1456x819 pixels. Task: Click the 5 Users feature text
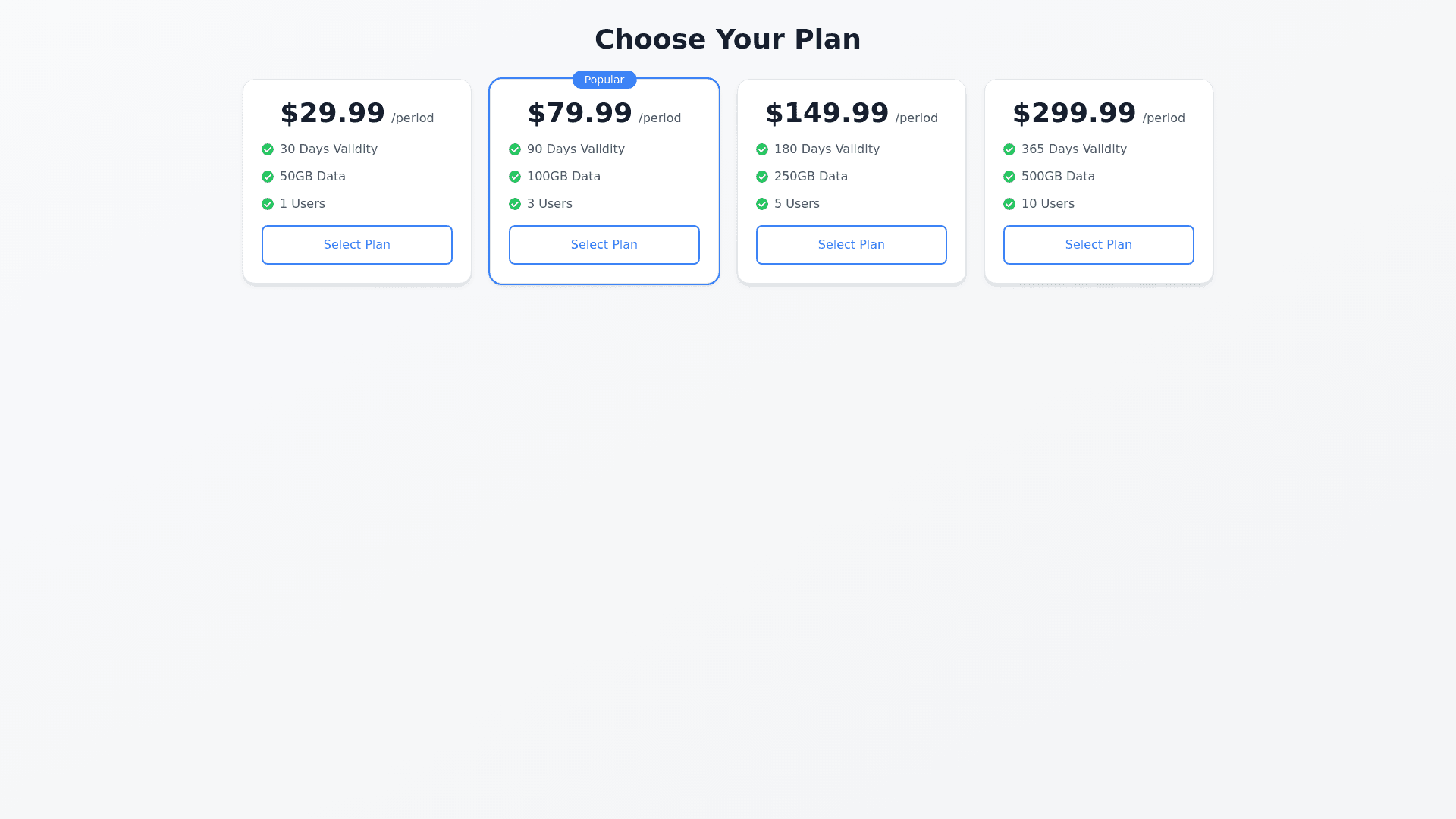pyautogui.click(x=797, y=204)
